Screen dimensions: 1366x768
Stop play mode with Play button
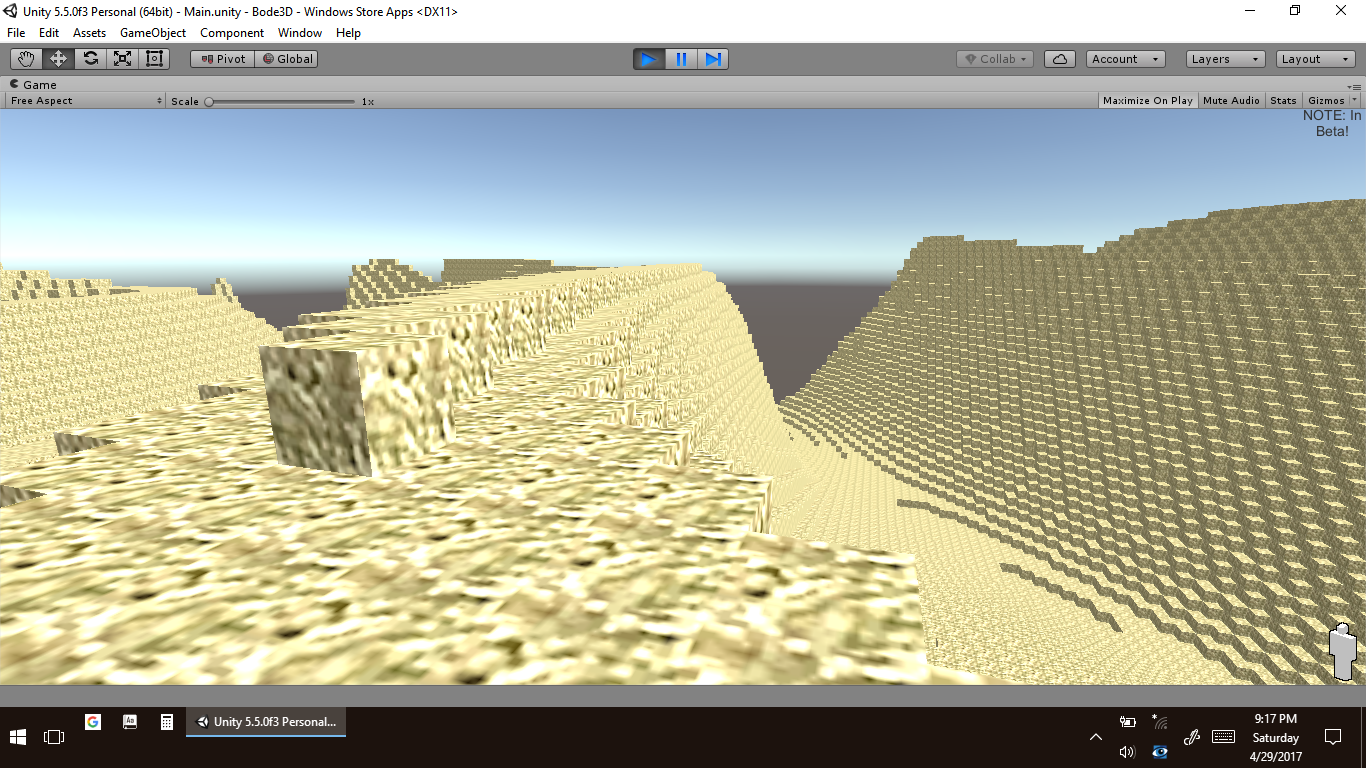pyautogui.click(x=648, y=59)
